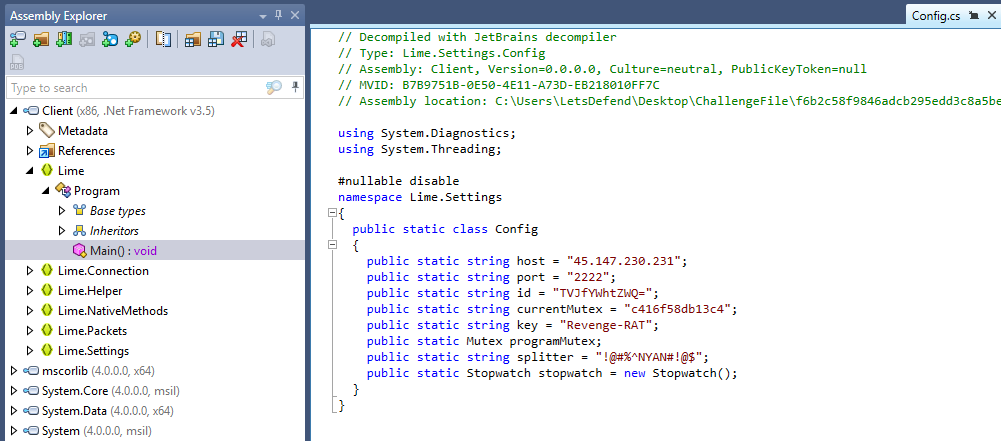
Task: Select Lime.Helper in the tree
Action: click(90, 290)
